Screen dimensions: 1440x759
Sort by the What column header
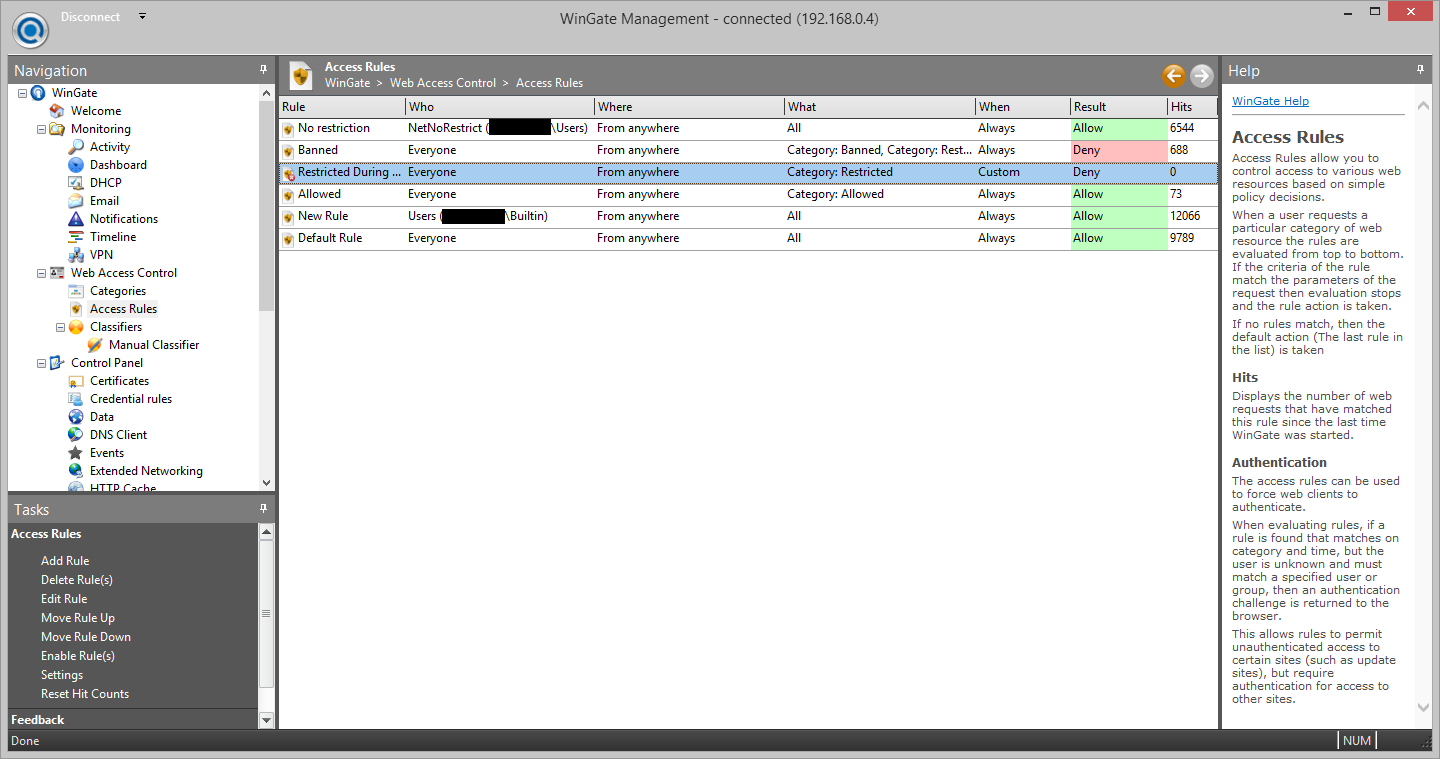pos(880,107)
